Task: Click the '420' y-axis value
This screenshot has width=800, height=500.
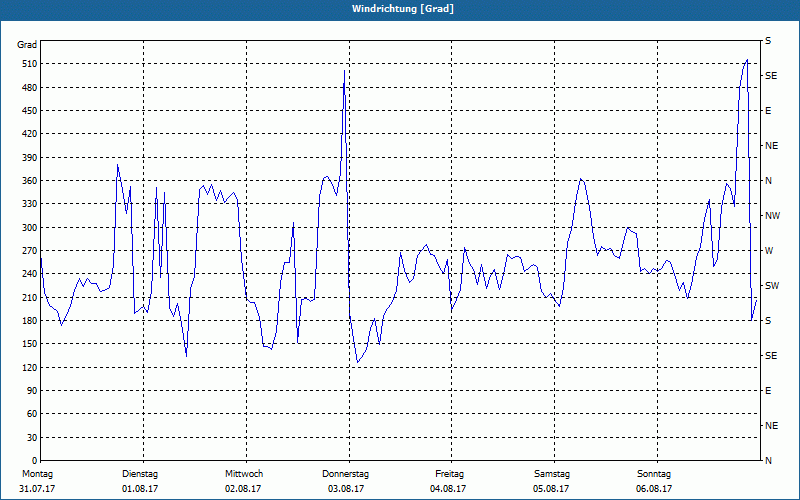Action: (x=30, y=134)
